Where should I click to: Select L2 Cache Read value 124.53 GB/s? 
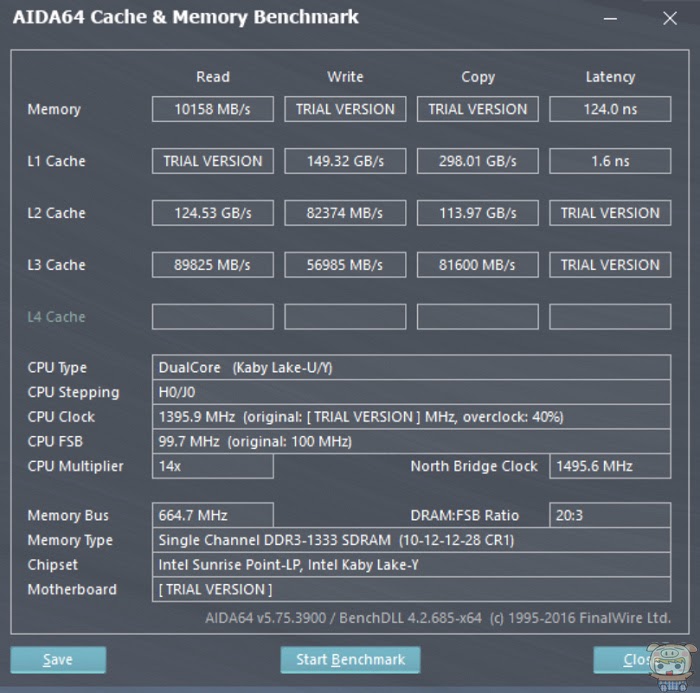tap(212, 213)
